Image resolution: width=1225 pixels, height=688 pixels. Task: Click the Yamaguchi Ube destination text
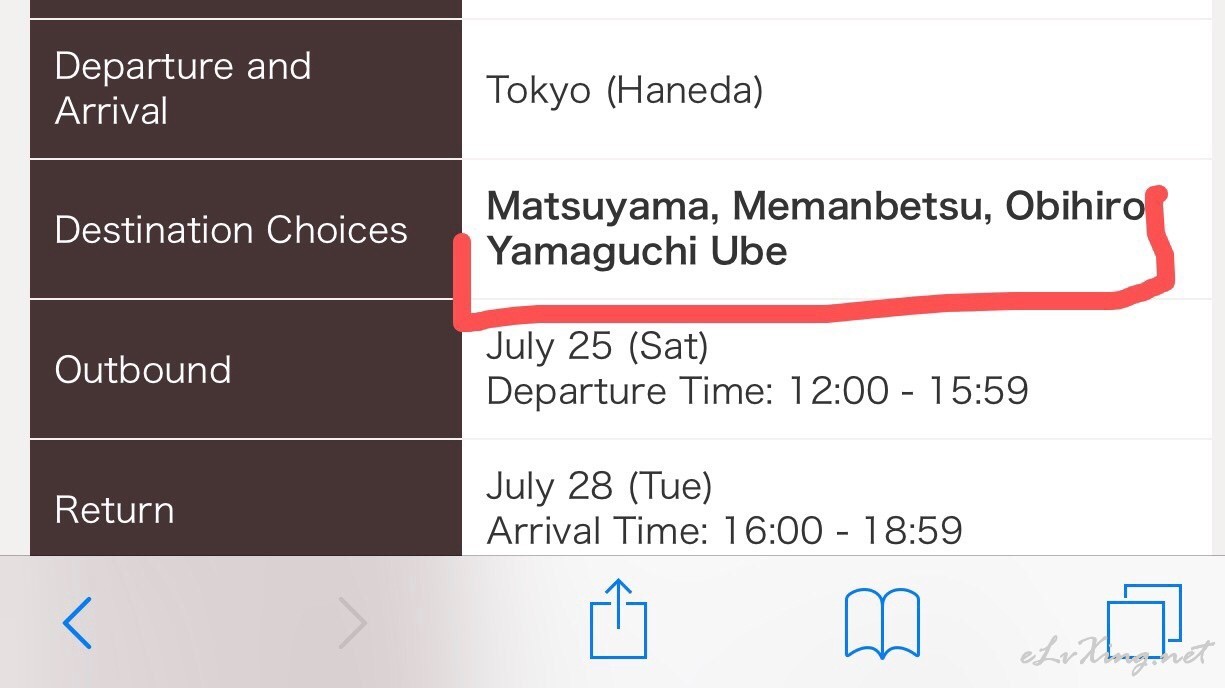click(637, 251)
